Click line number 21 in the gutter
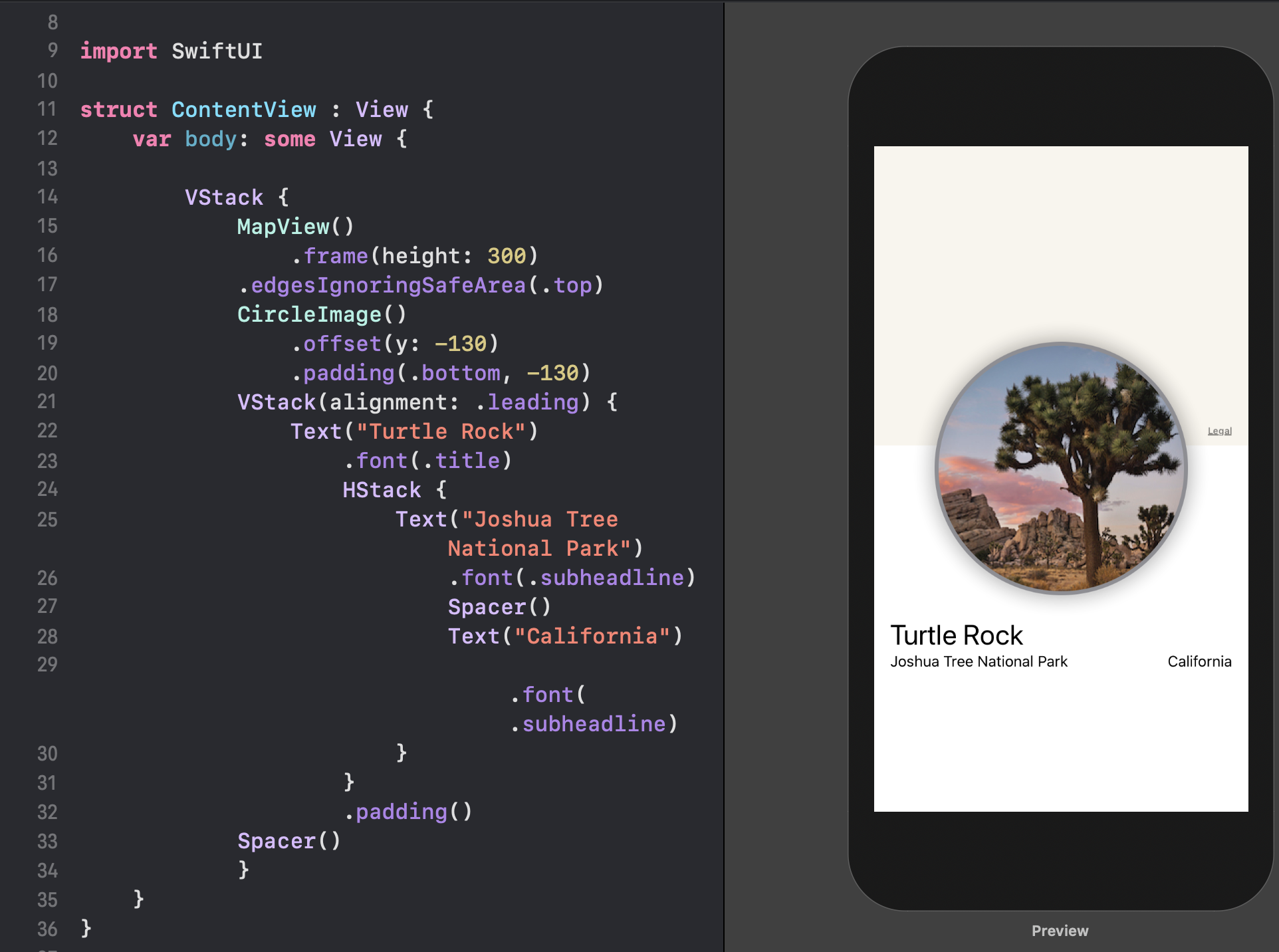The image size is (1279, 952). point(47,402)
